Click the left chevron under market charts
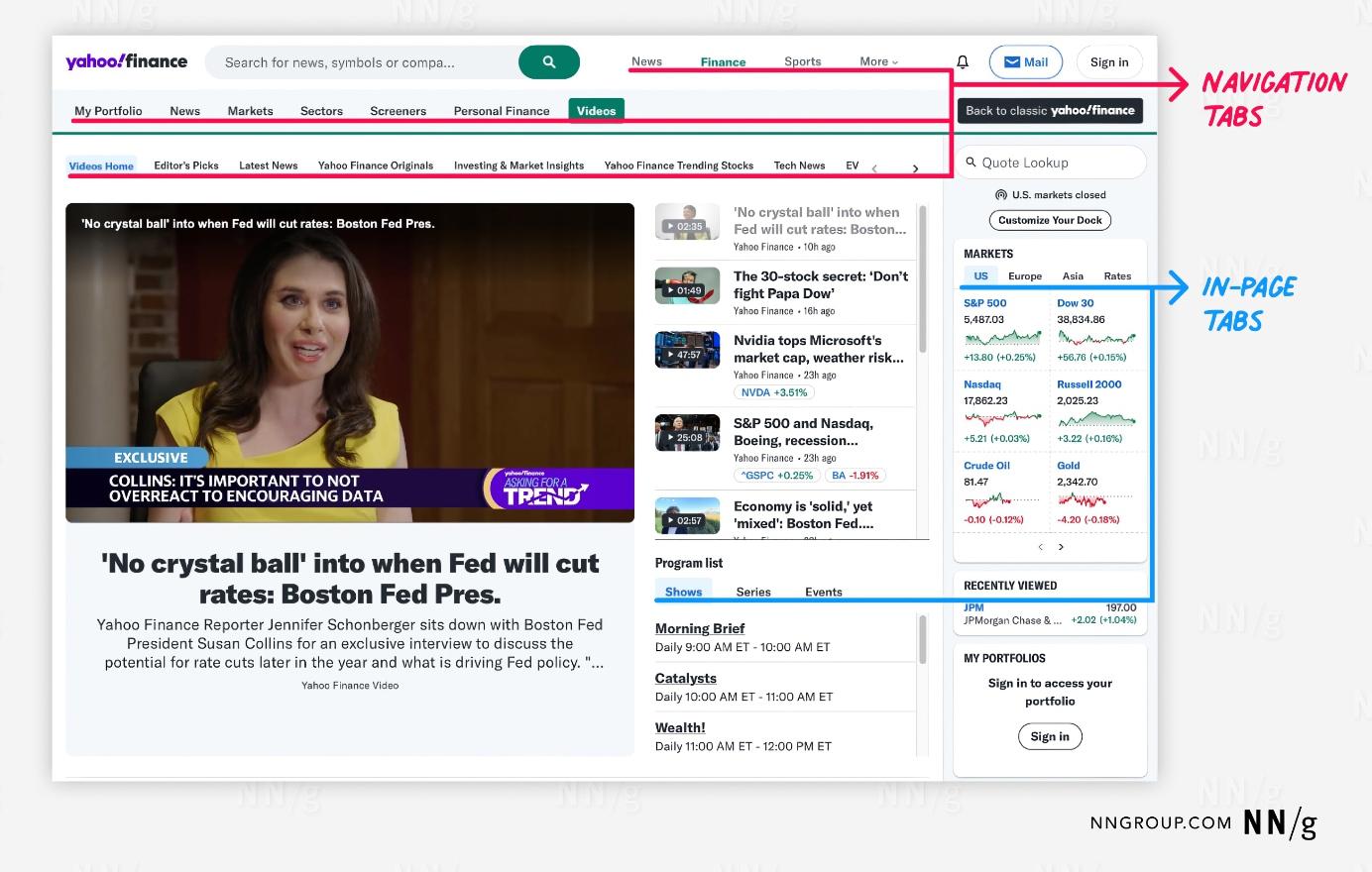 [1038, 546]
